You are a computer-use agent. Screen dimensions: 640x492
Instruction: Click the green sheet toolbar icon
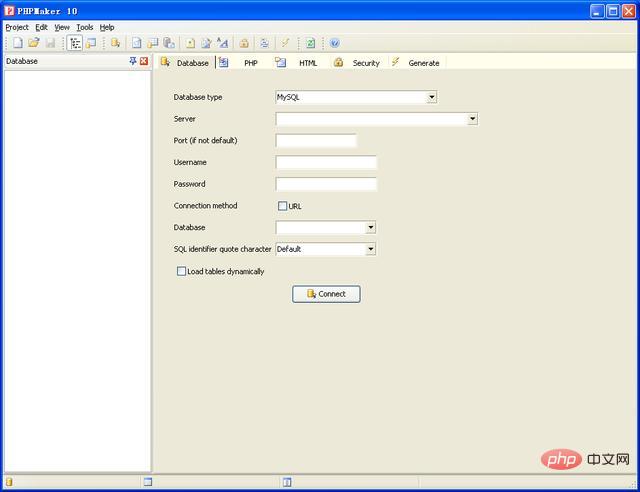[310, 43]
